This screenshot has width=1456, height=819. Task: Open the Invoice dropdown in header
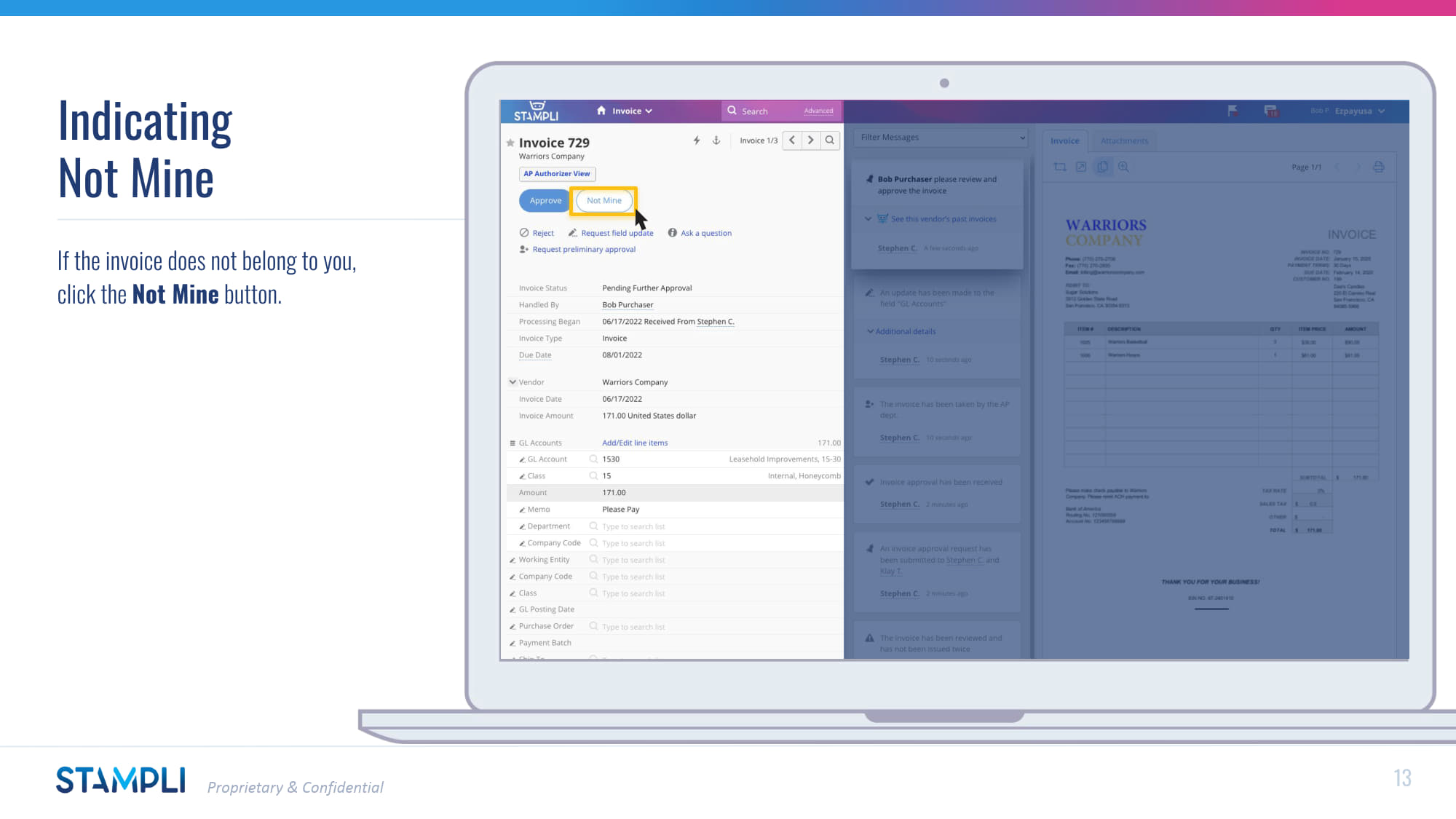click(632, 111)
